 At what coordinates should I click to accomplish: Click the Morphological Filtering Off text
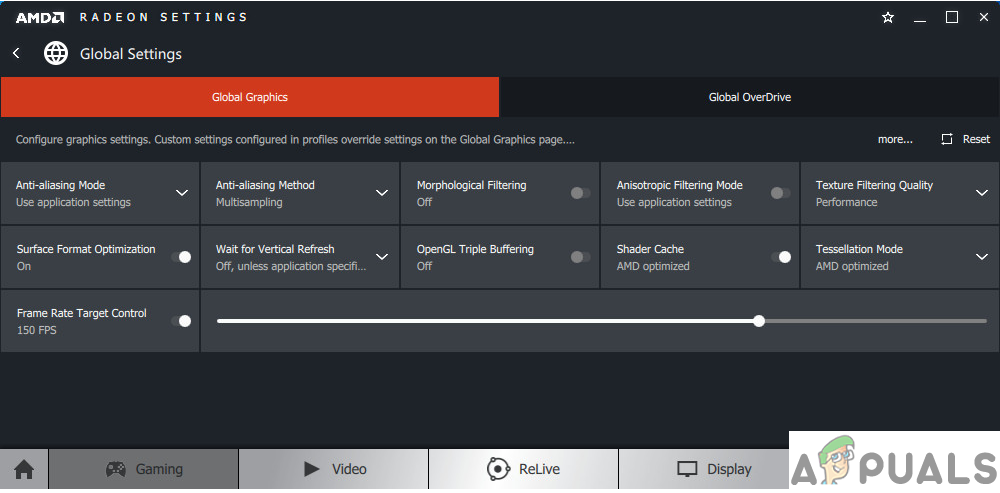424,202
